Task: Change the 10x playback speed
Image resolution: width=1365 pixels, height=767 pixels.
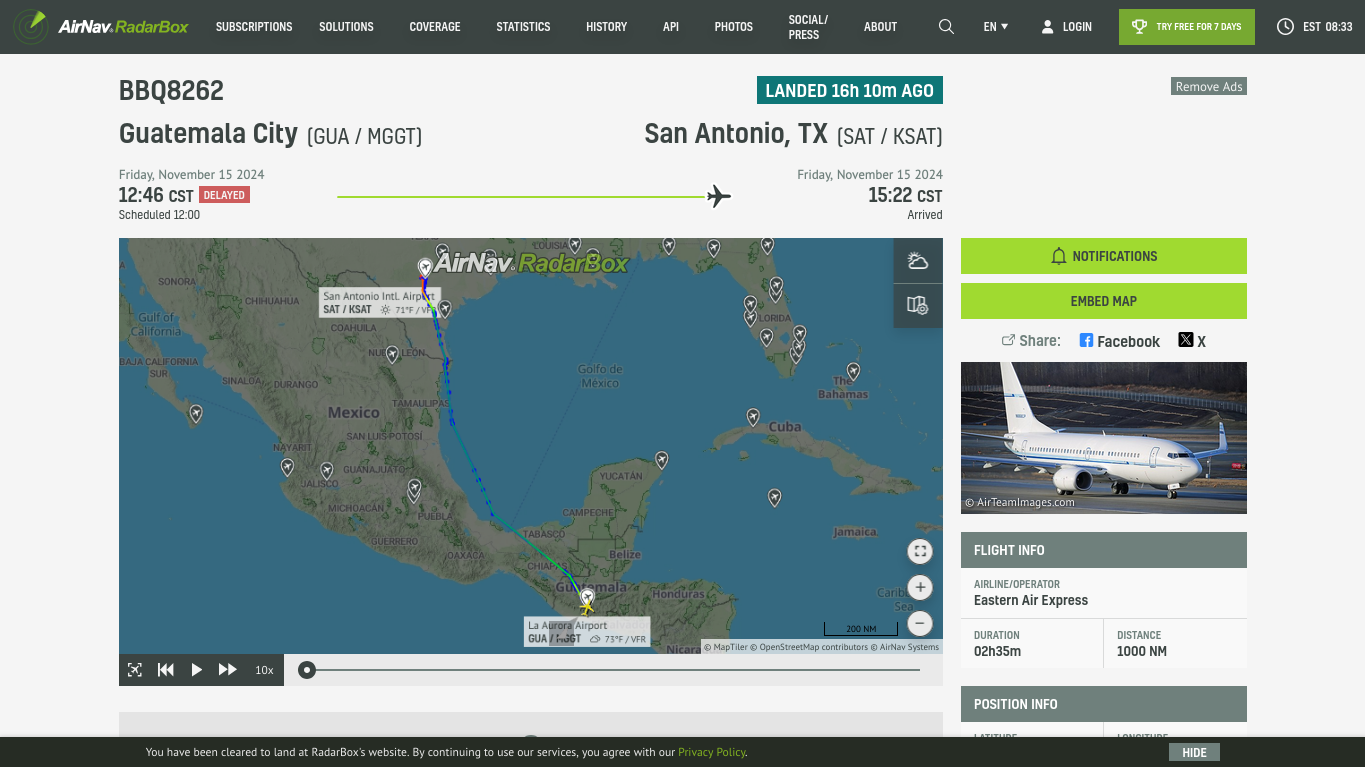Action: pyautogui.click(x=264, y=670)
